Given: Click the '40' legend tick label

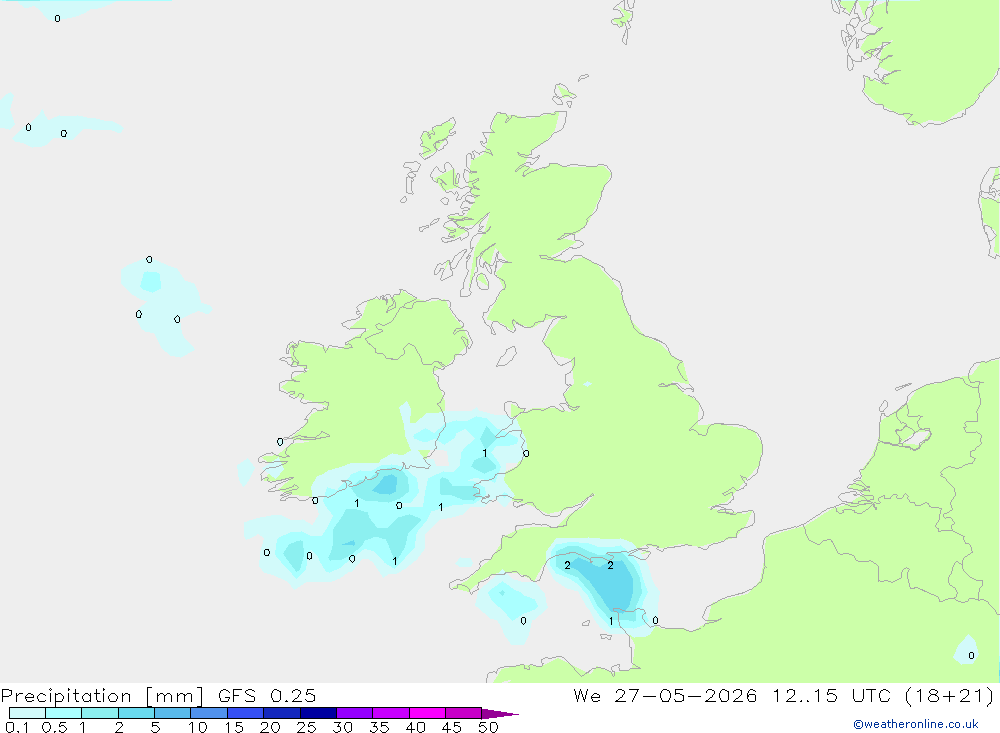Looking at the screenshot, I should click(415, 727).
